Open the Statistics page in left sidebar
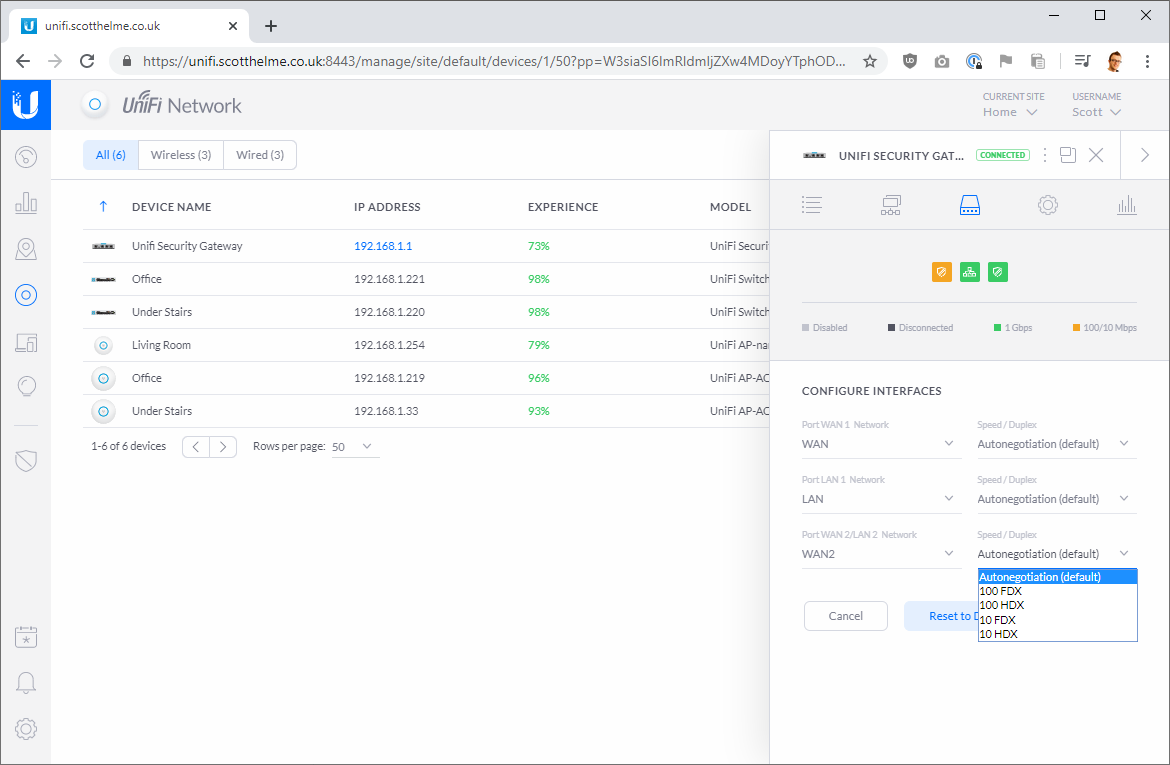 tap(26, 204)
